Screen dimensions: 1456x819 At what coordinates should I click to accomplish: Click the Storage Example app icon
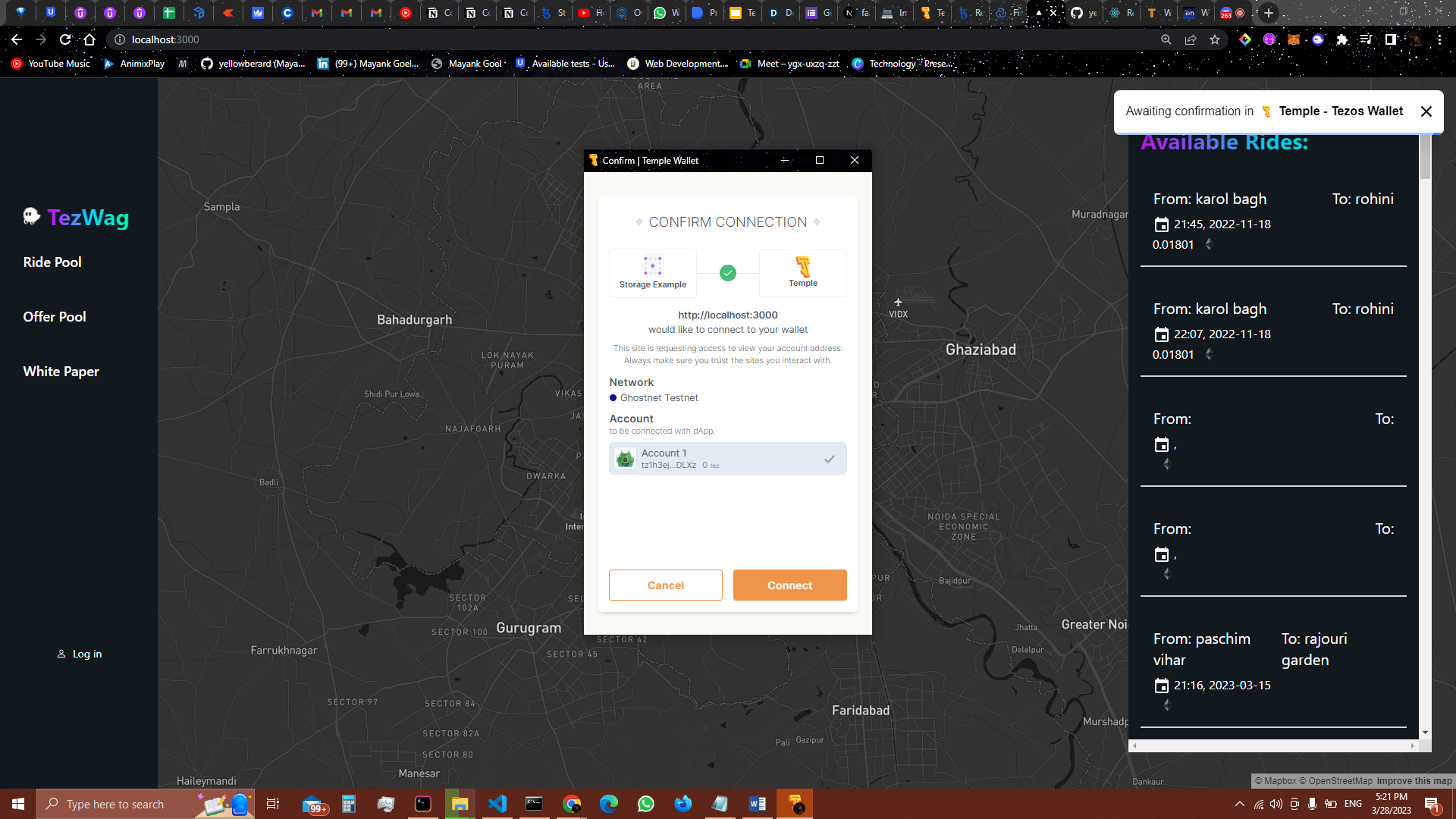click(652, 266)
